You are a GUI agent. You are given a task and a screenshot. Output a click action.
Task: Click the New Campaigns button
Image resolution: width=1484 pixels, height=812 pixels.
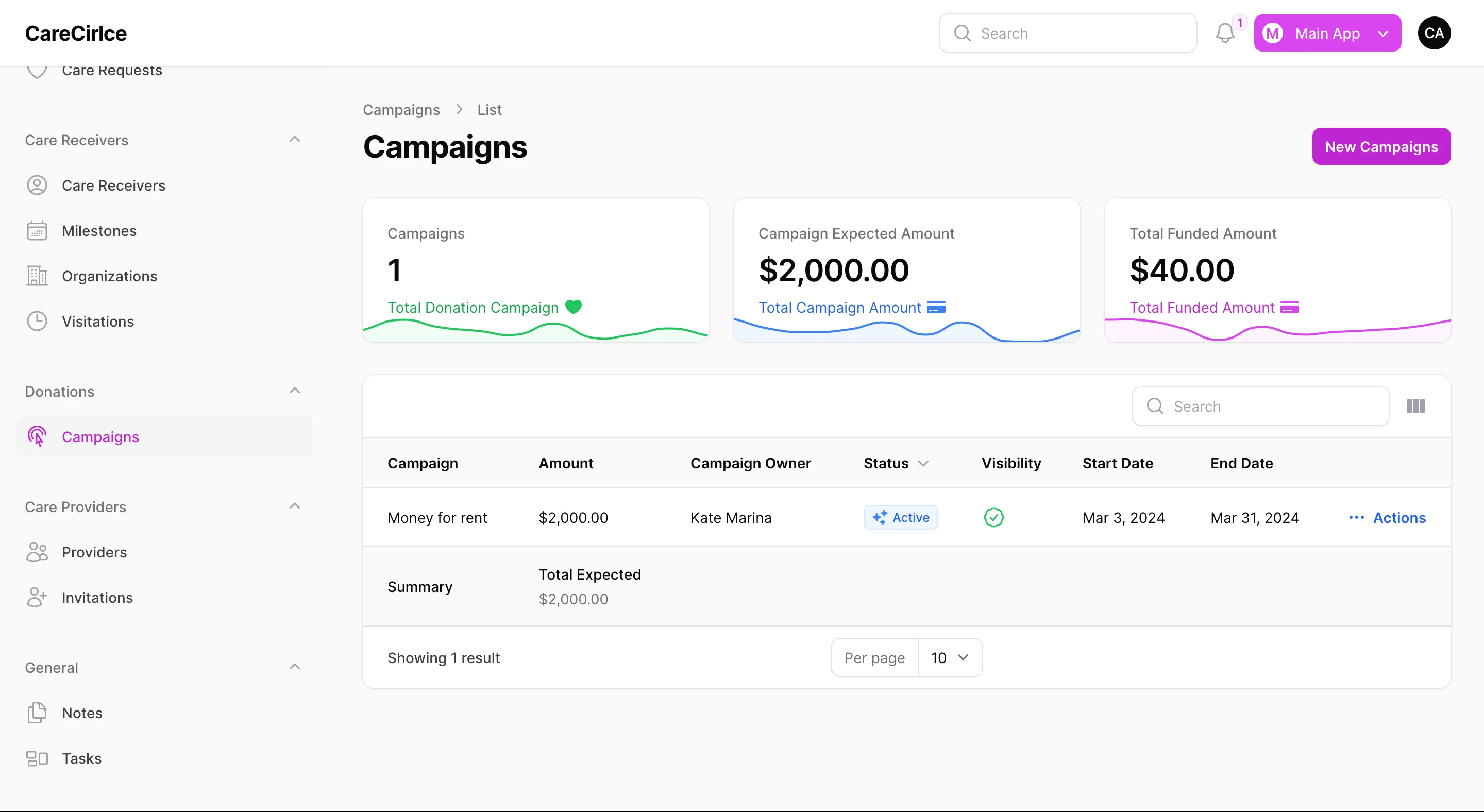tap(1381, 146)
